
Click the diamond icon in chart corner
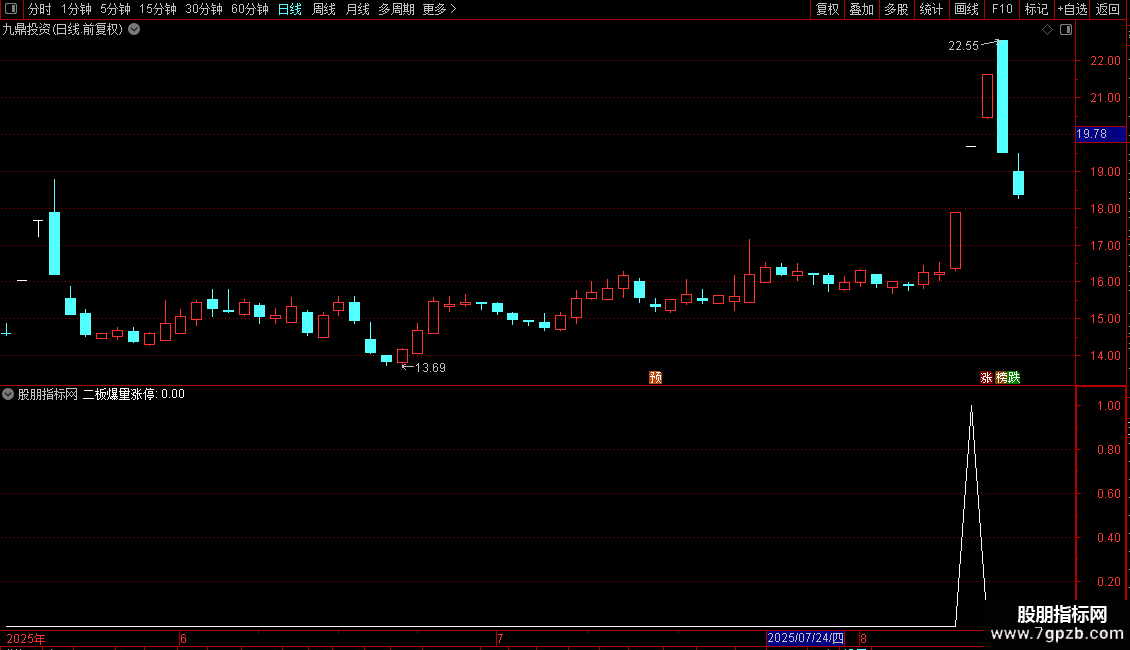(1048, 30)
